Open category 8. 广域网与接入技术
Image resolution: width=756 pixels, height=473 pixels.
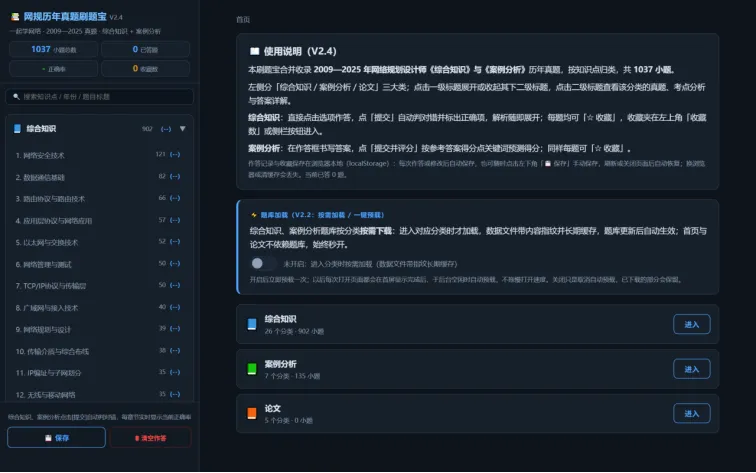(x=100, y=308)
